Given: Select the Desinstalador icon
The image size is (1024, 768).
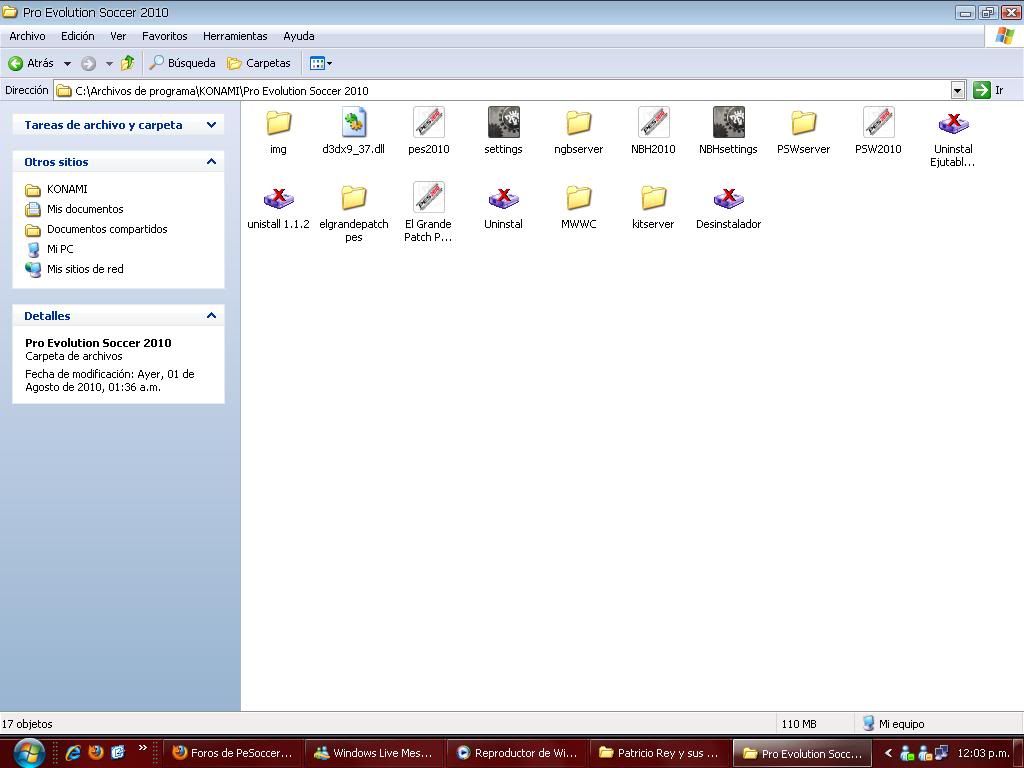Looking at the screenshot, I should point(728,198).
